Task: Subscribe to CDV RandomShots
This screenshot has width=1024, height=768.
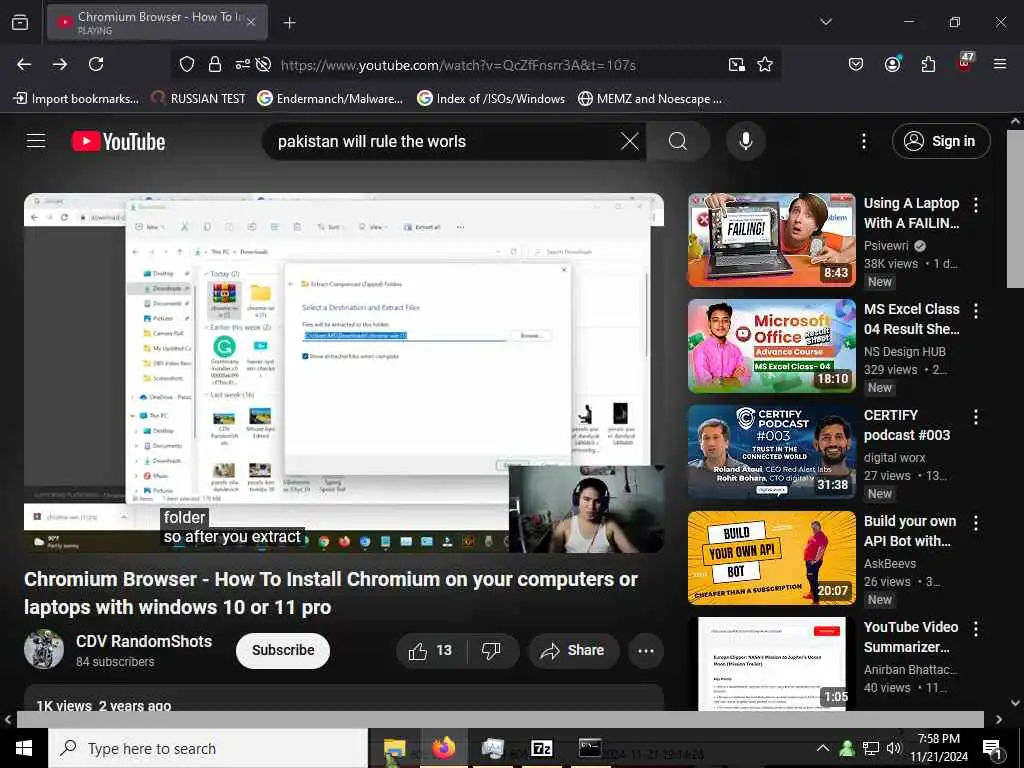Action: point(283,650)
